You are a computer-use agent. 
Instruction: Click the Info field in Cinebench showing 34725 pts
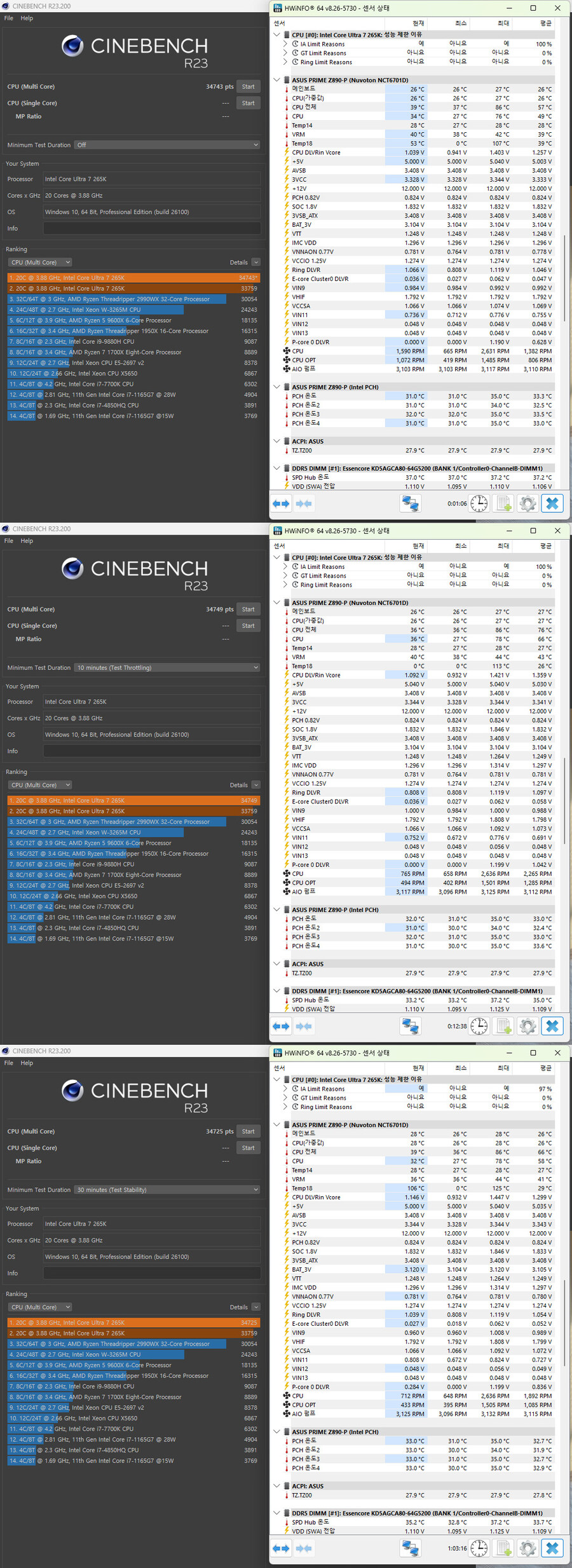pyautogui.click(x=151, y=1273)
